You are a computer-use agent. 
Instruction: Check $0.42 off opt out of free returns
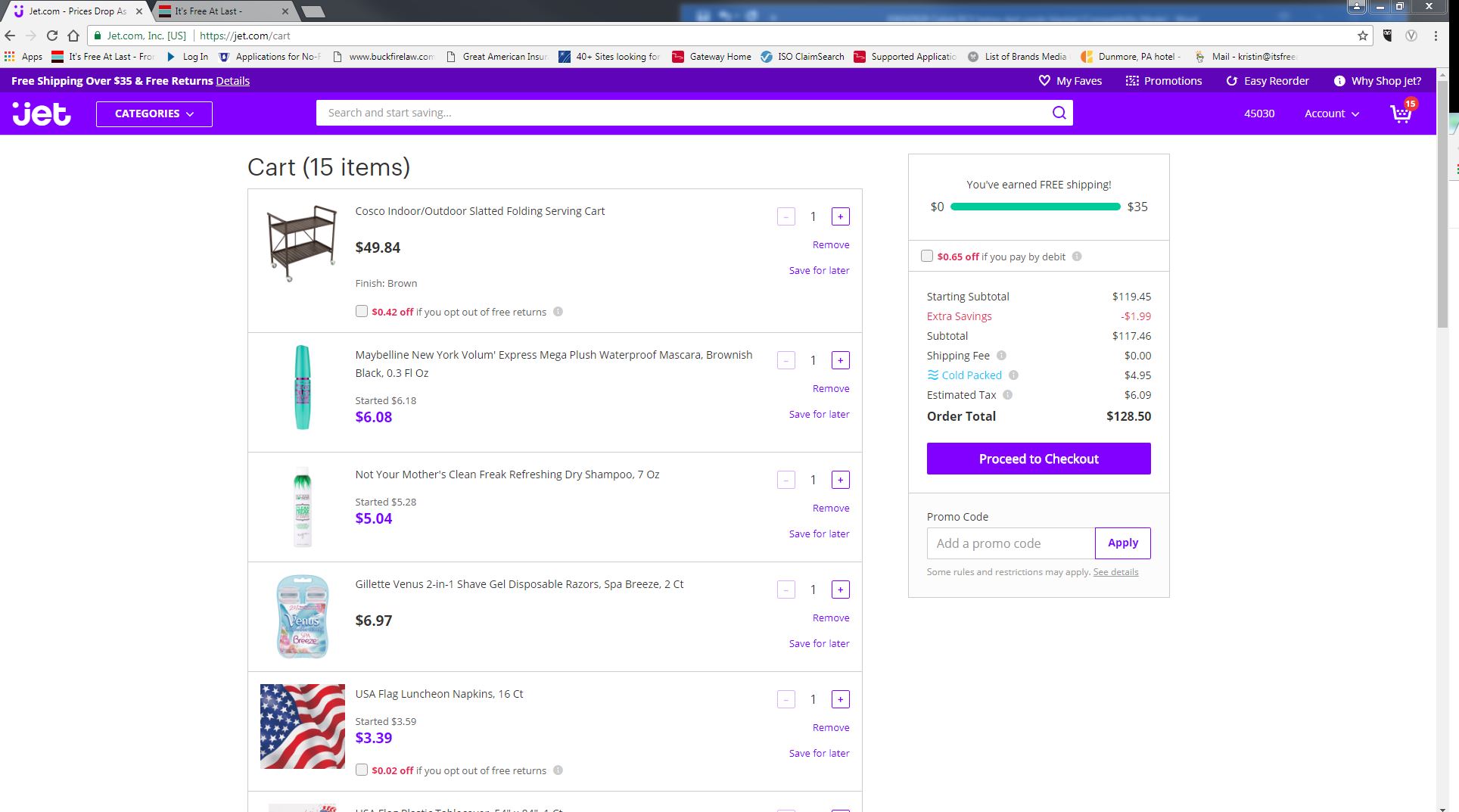tap(362, 311)
